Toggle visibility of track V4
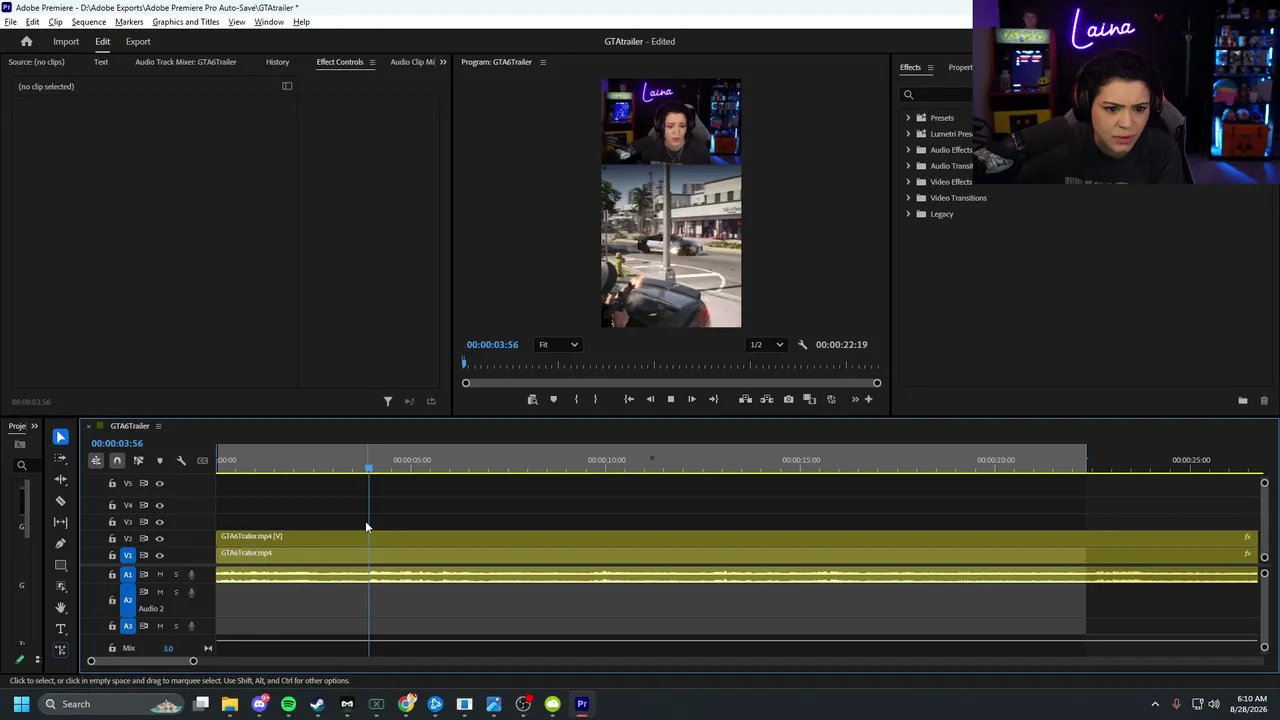This screenshot has height=720, width=1280. click(x=159, y=505)
